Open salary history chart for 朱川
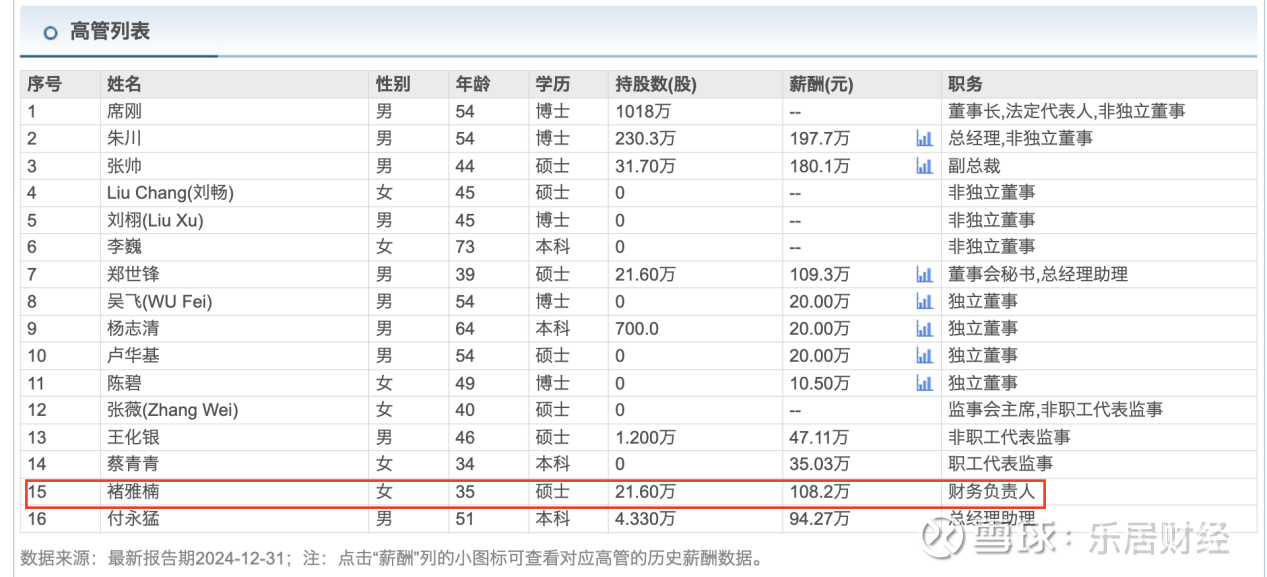The height and width of the screenshot is (577, 1267). [x=924, y=138]
